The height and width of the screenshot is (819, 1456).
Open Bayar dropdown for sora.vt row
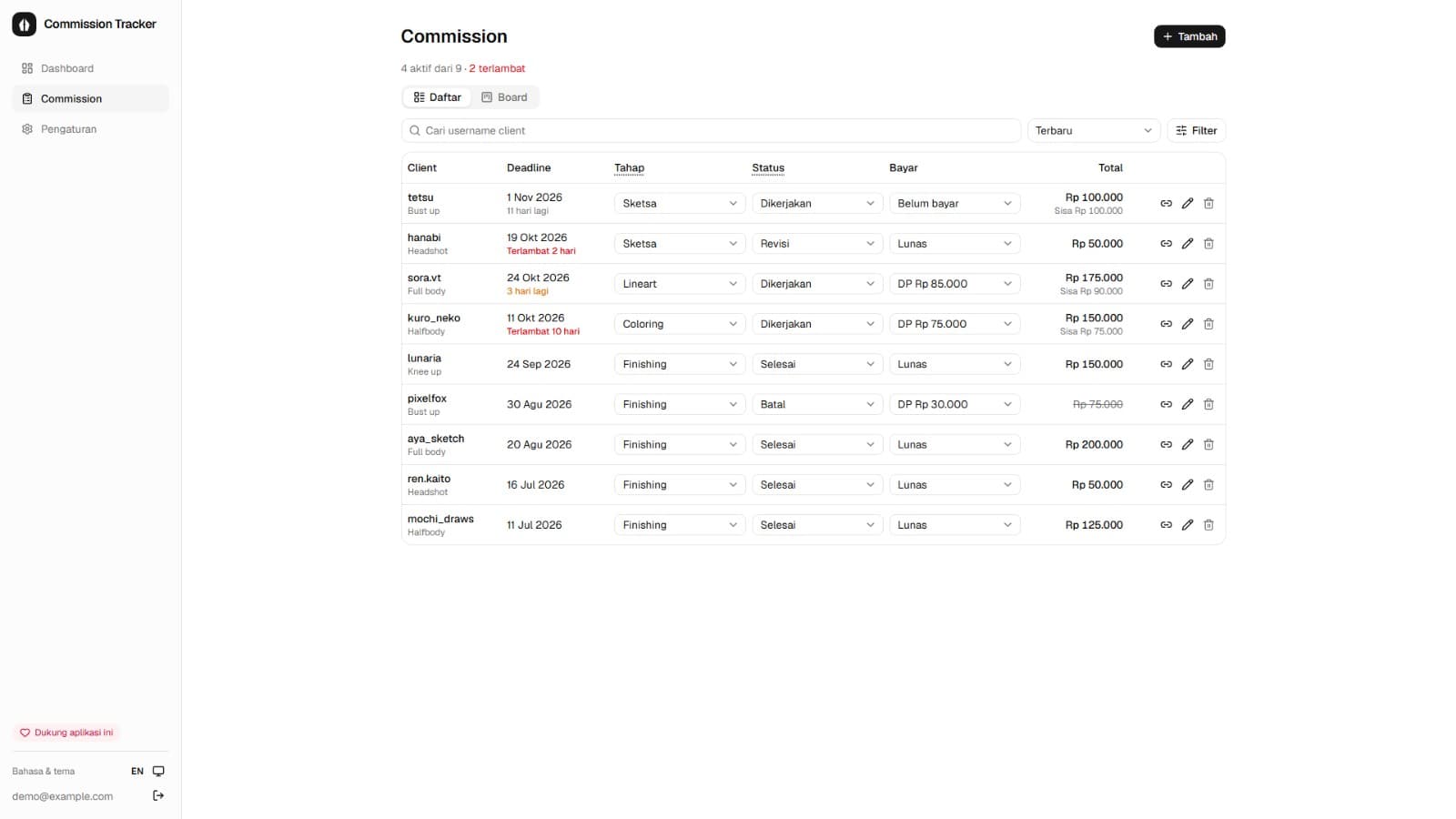(955, 284)
